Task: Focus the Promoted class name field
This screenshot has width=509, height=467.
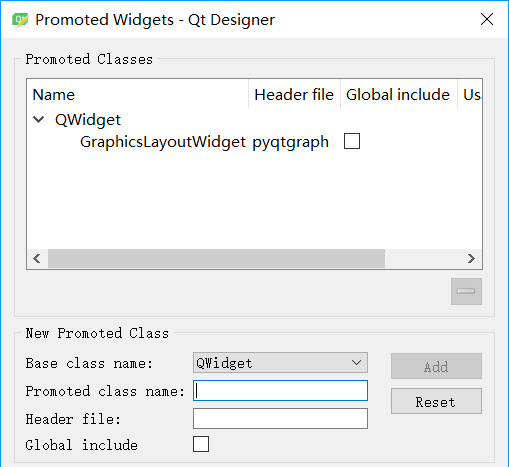Action: [x=280, y=391]
